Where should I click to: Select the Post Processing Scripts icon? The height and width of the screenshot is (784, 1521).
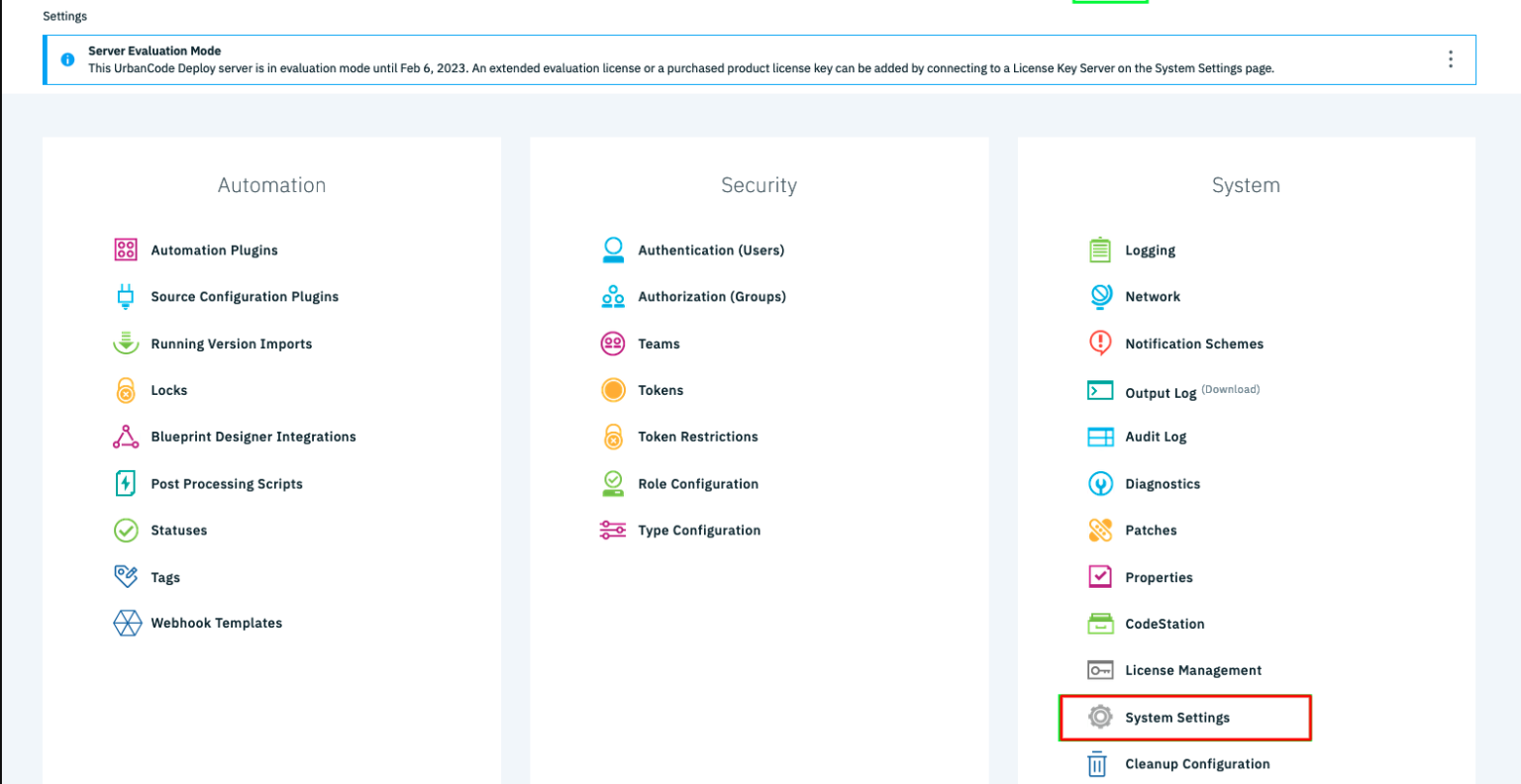127,483
